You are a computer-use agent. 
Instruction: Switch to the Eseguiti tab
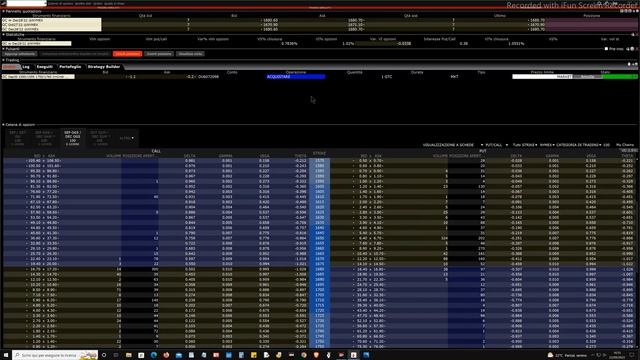click(x=44, y=67)
